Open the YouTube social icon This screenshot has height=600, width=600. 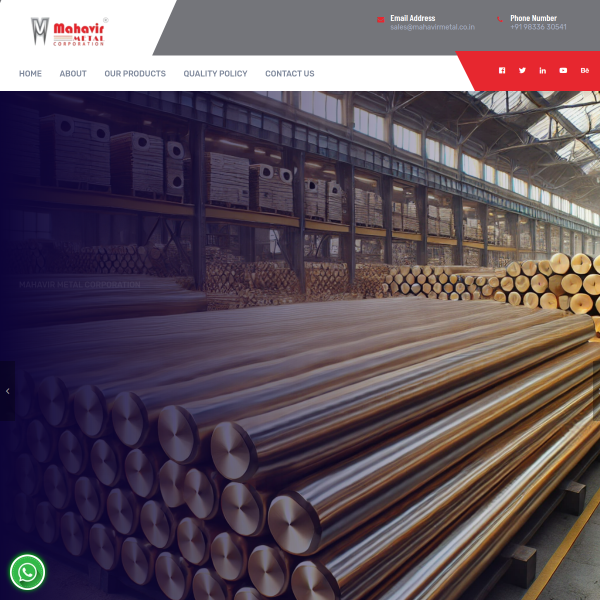point(563,71)
